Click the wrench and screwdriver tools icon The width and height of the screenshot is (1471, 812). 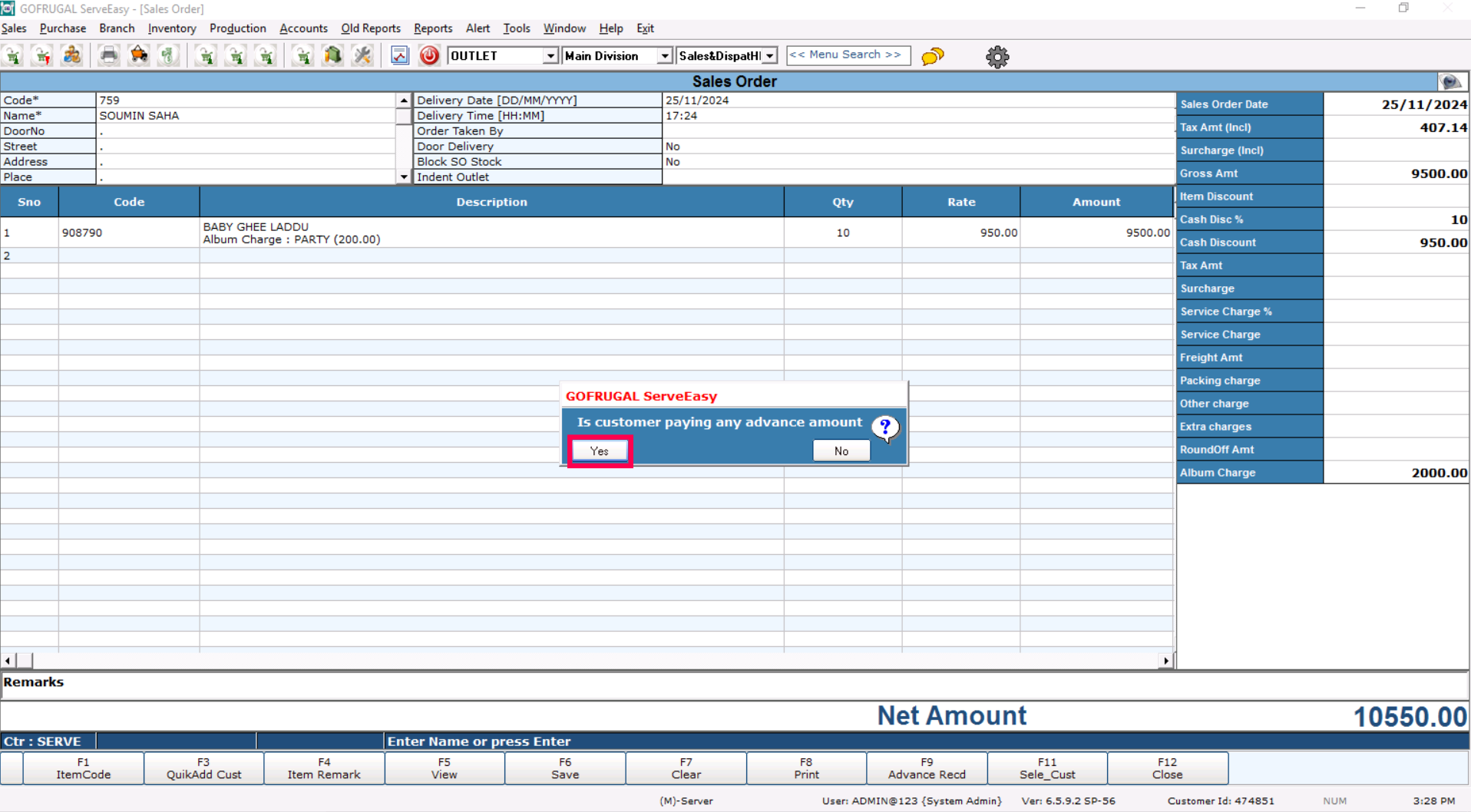tap(362, 55)
